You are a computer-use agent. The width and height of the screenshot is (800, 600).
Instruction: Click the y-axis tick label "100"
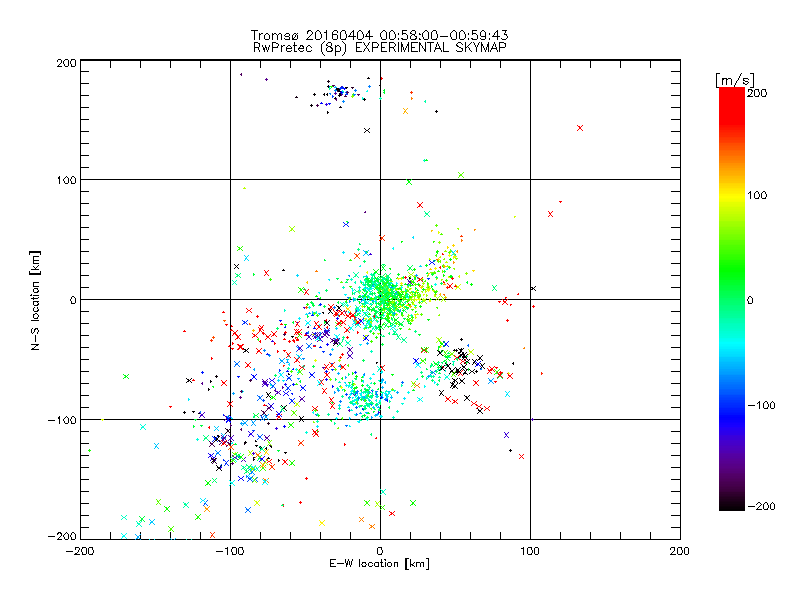tap(66, 180)
